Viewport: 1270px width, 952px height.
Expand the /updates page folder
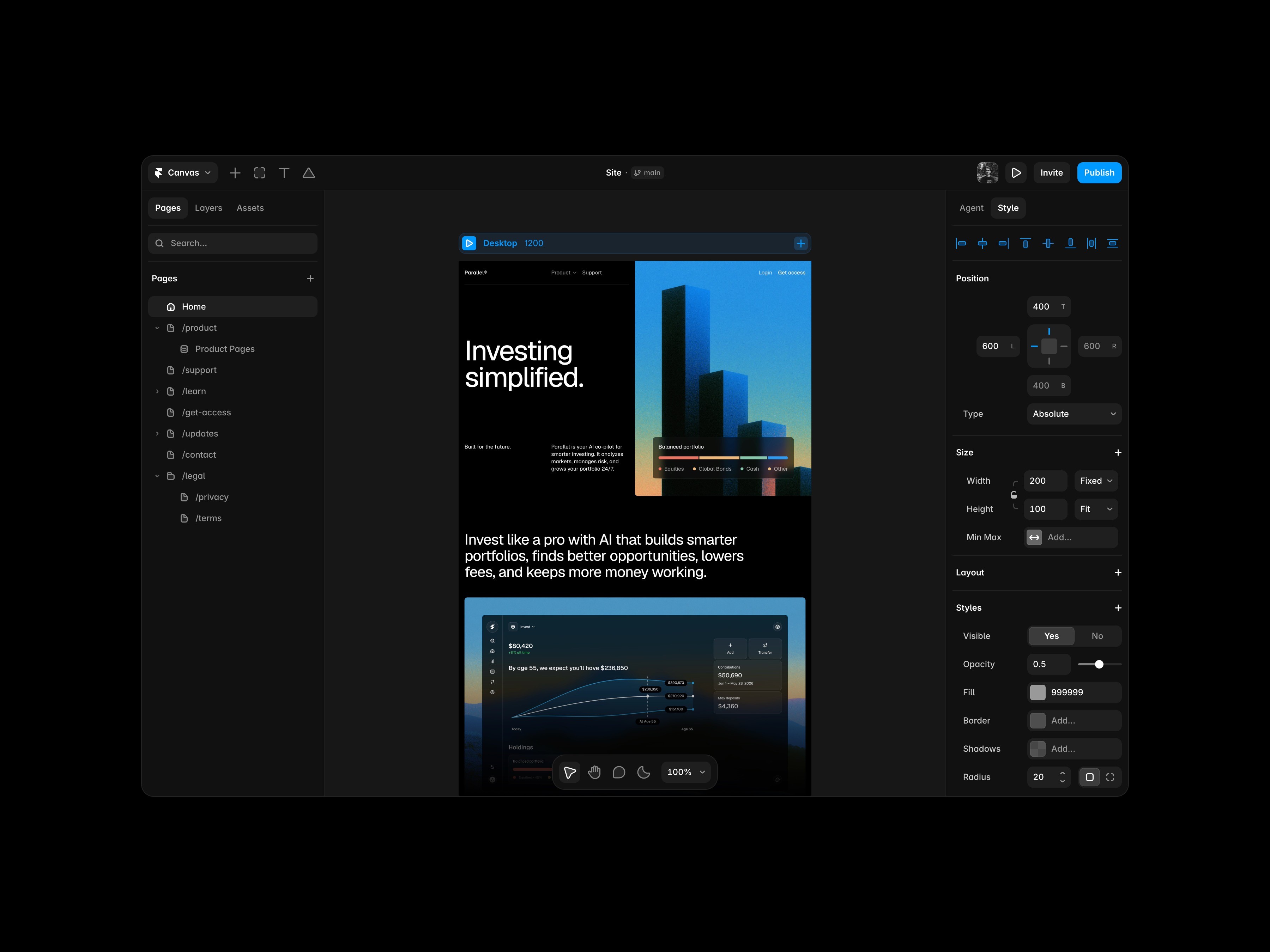click(157, 434)
